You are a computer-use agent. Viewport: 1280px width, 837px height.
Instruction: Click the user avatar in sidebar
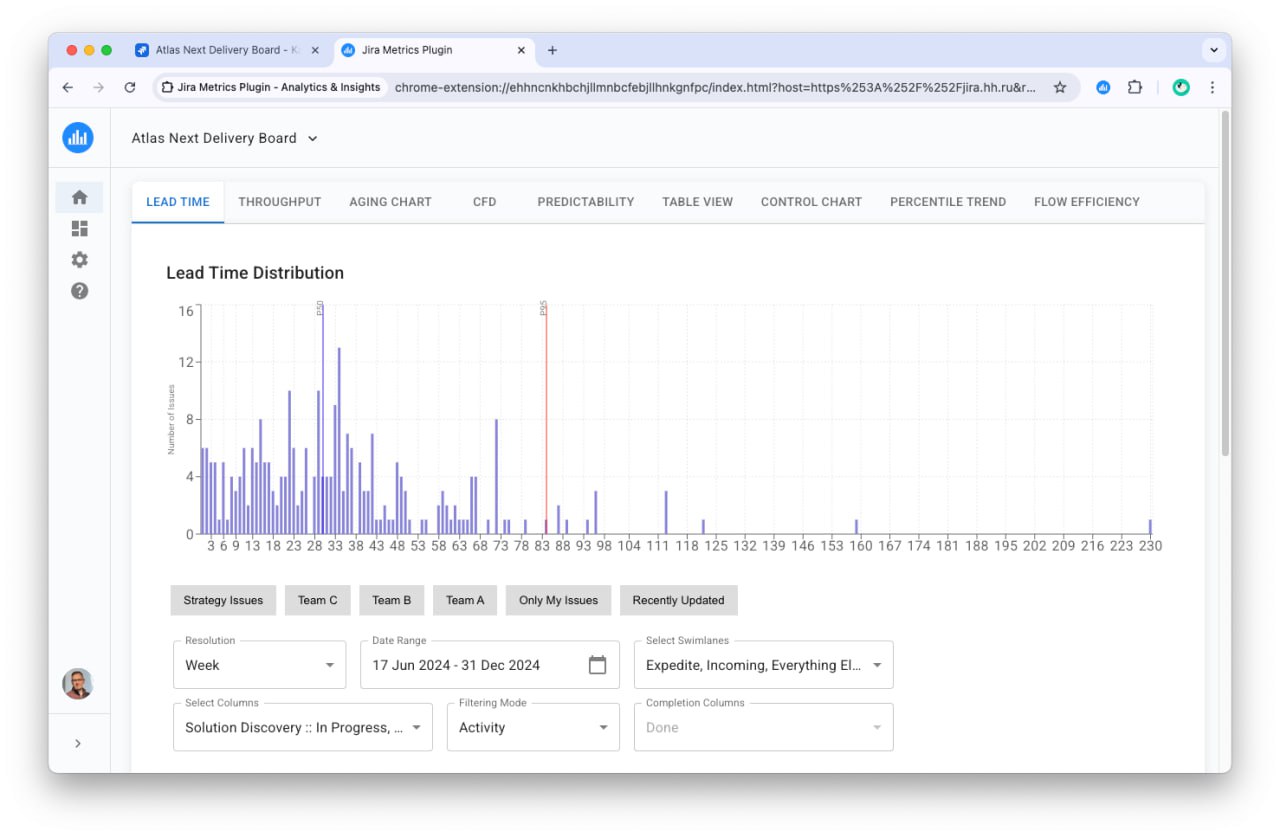(78, 684)
